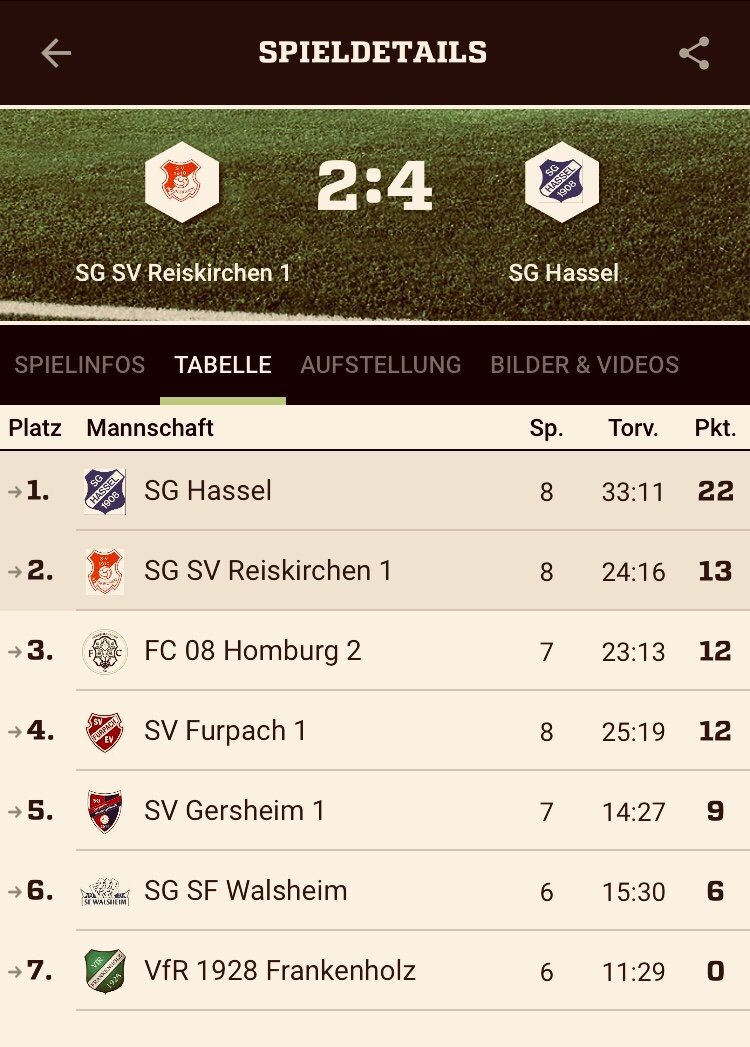This screenshot has height=1047, width=750.
Task: Tap SV Gersheim 1 club crest
Action: (105, 811)
